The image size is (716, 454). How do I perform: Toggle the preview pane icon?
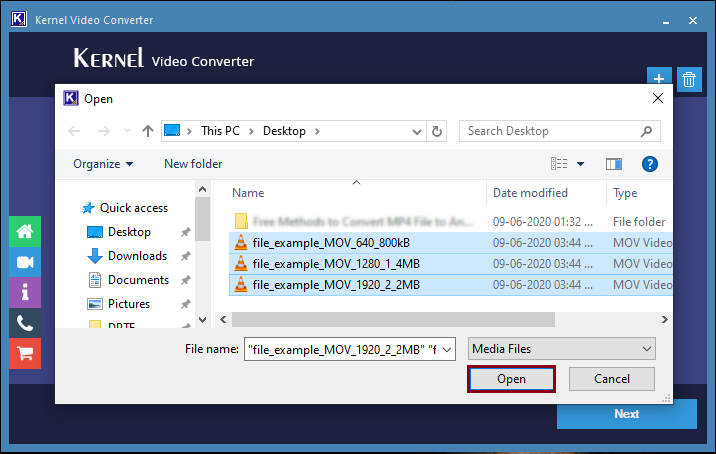pos(614,164)
